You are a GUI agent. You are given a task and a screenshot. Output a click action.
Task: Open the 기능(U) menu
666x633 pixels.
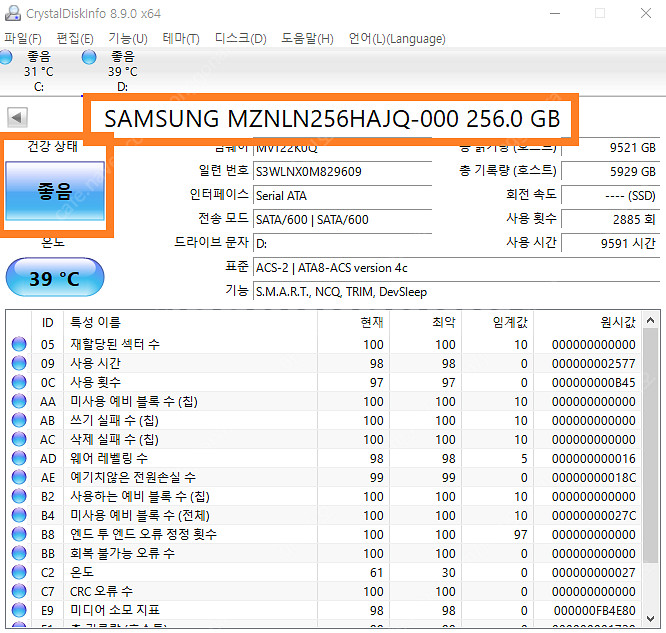click(128, 39)
